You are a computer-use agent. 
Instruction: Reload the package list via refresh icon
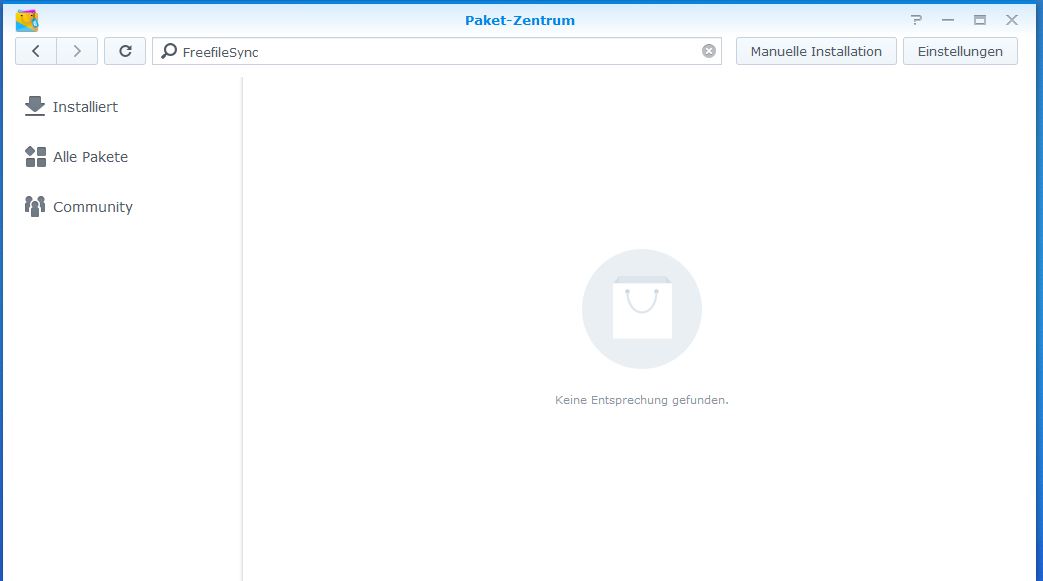[x=125, y=51]
